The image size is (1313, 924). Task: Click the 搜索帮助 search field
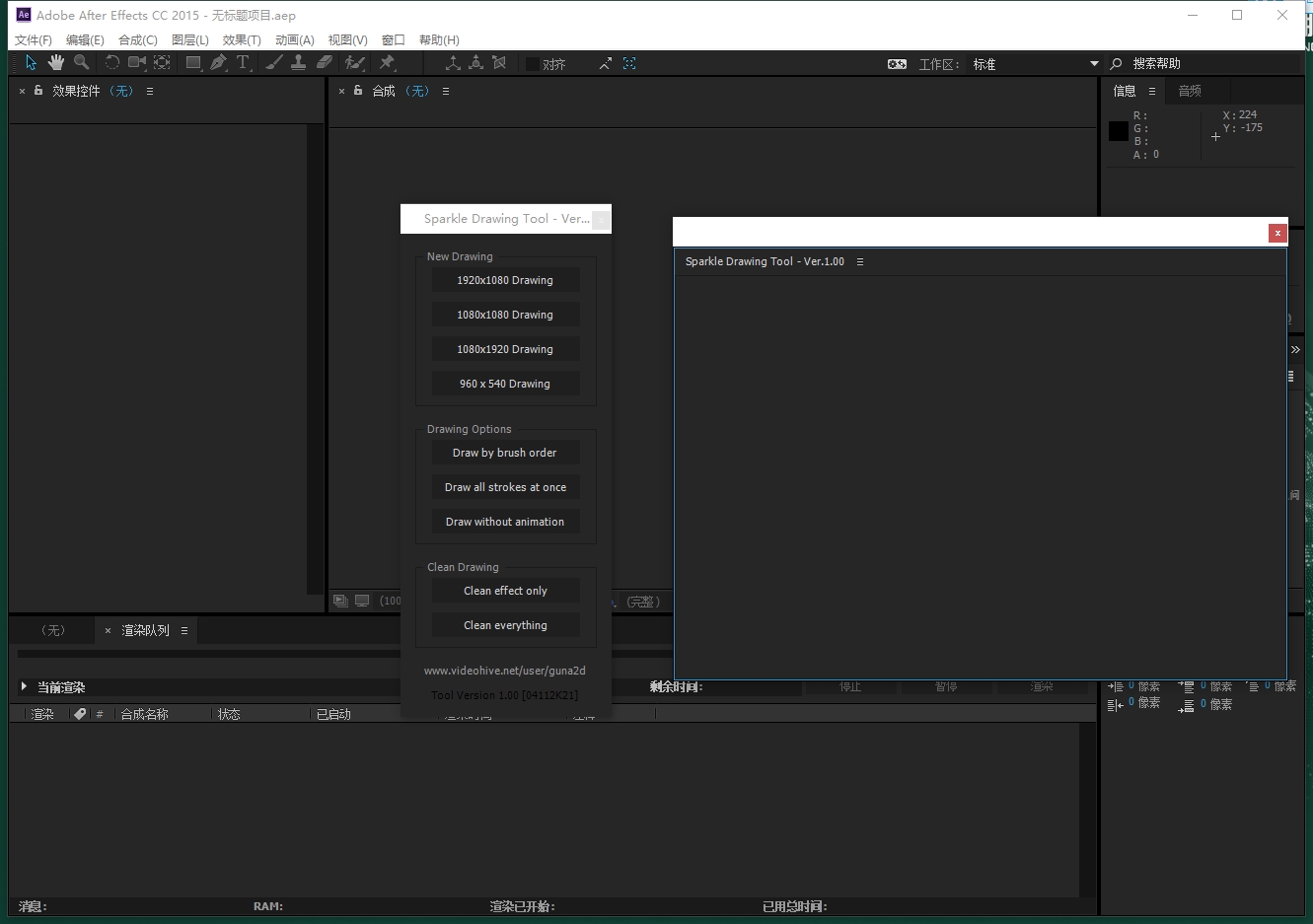click(1213, 64)
